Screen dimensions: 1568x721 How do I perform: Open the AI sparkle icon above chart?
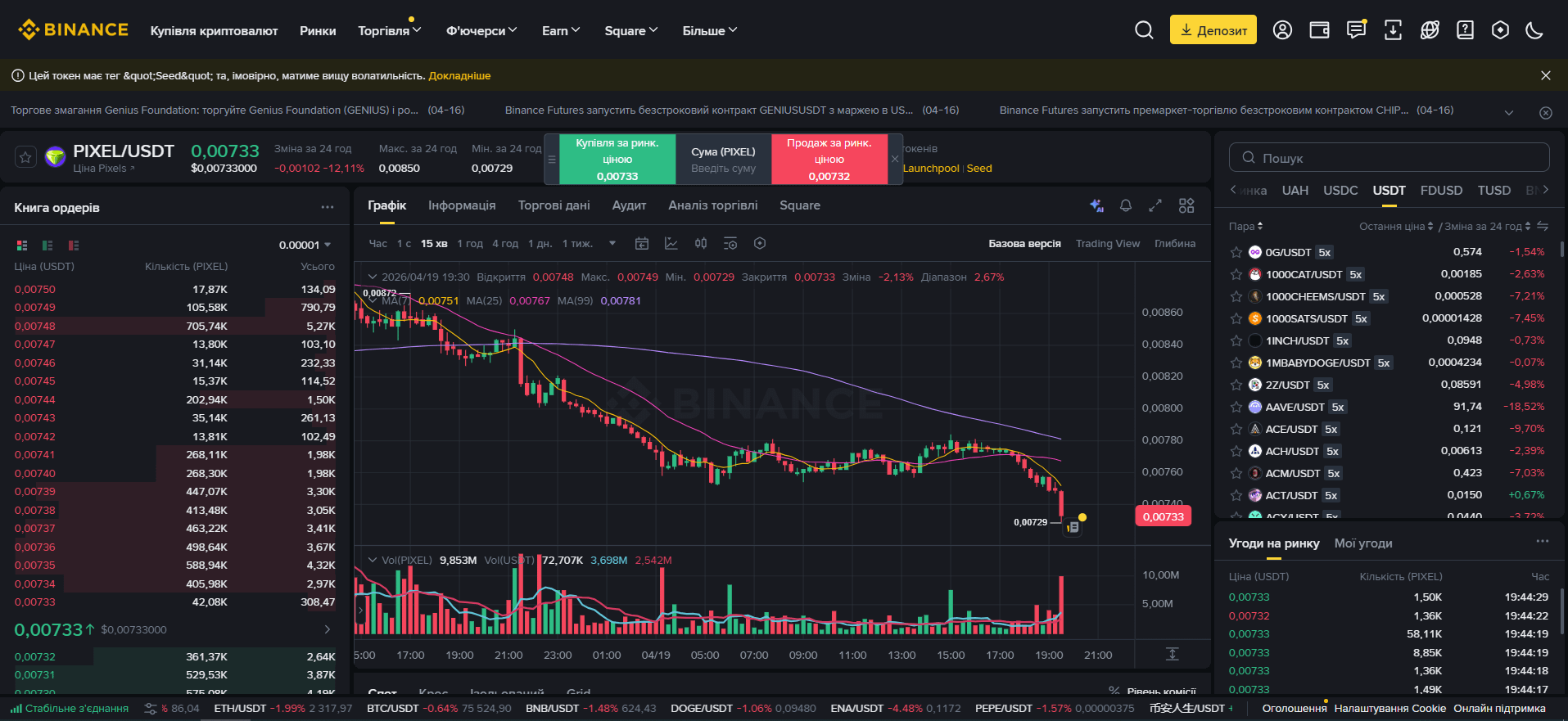point(1097,205)
